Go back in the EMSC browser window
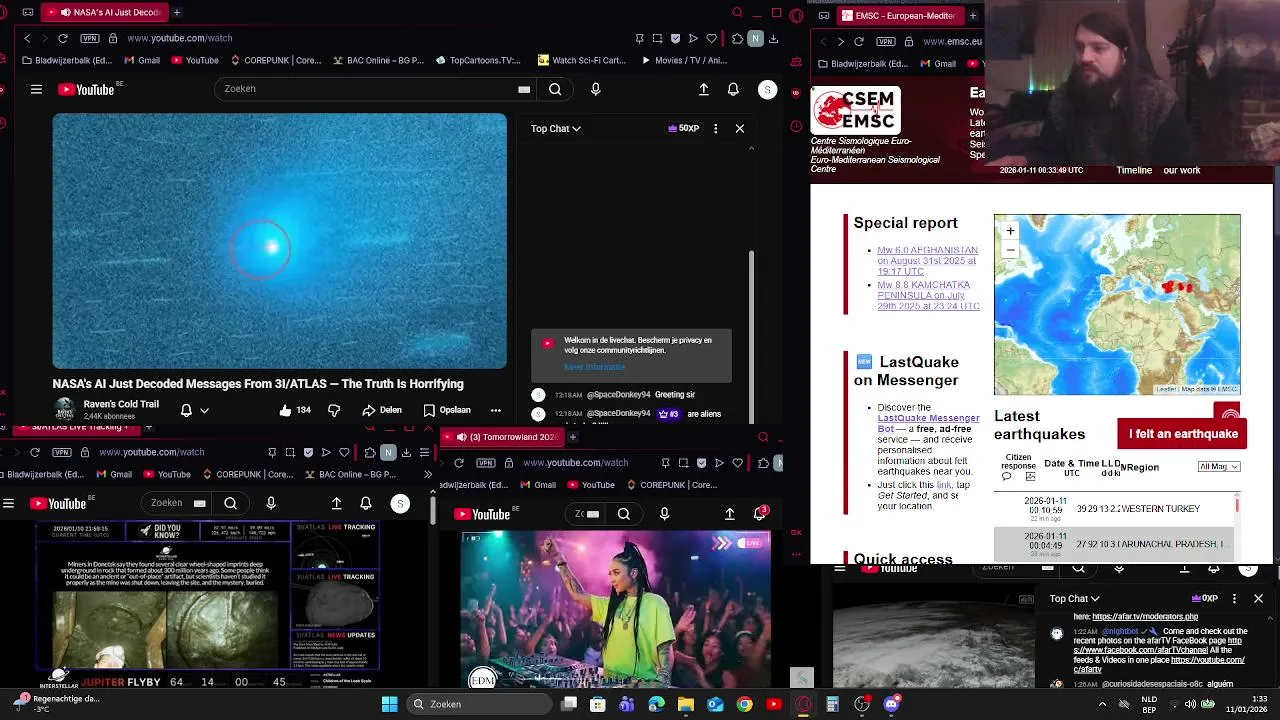This screenshot has height=720, width=1280. click(823, 42)
